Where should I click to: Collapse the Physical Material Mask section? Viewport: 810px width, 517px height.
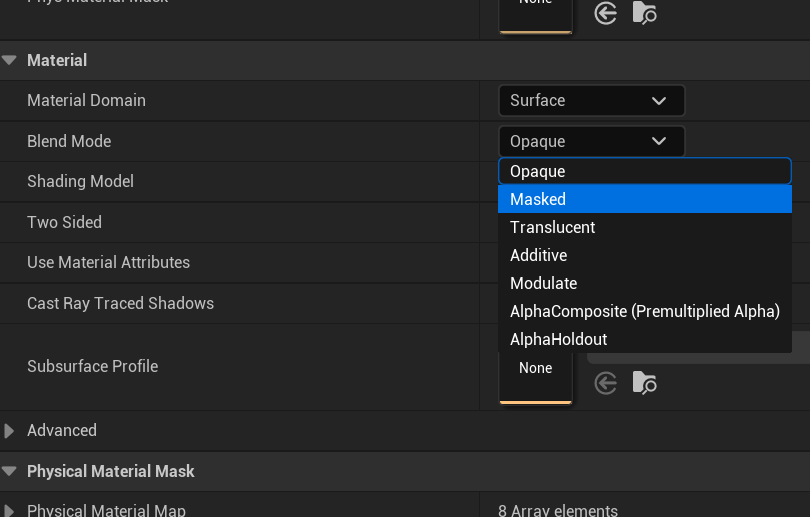[x=10, y=472]
